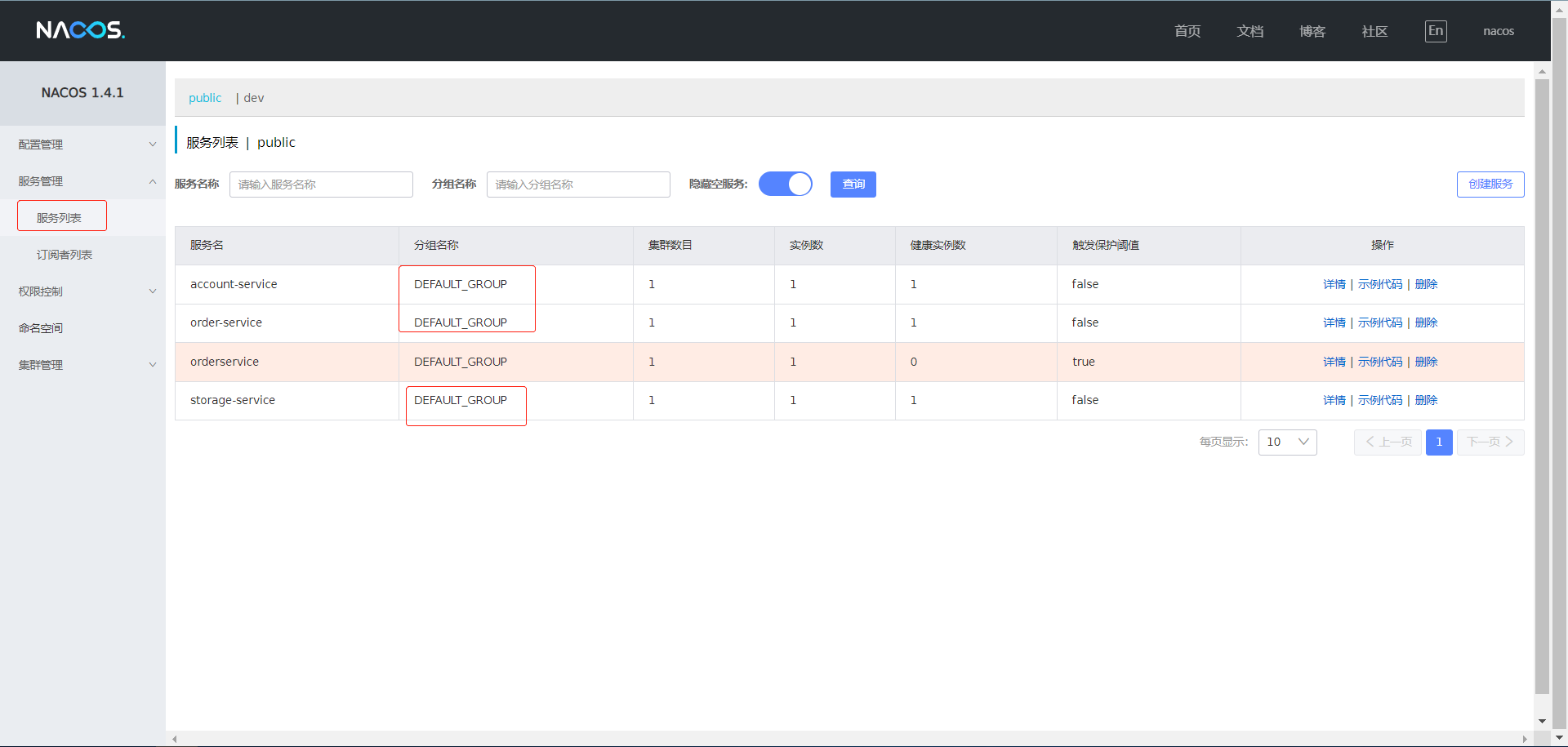The width and height of the screenshot is (1568, 747).
Task: Collapse the 服务管理 sidebar menu
Action: click(x=82, y=181)
